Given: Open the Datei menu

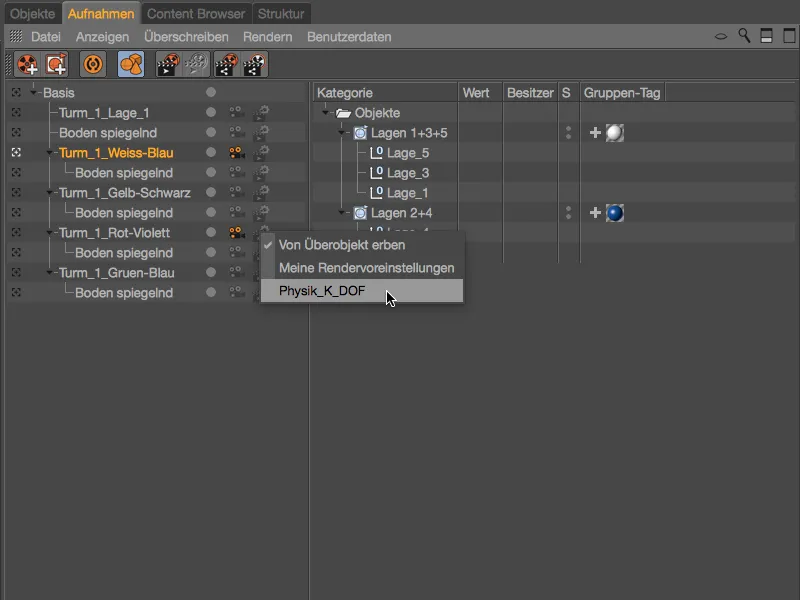Looking at the screenshot, I should 46,37.
